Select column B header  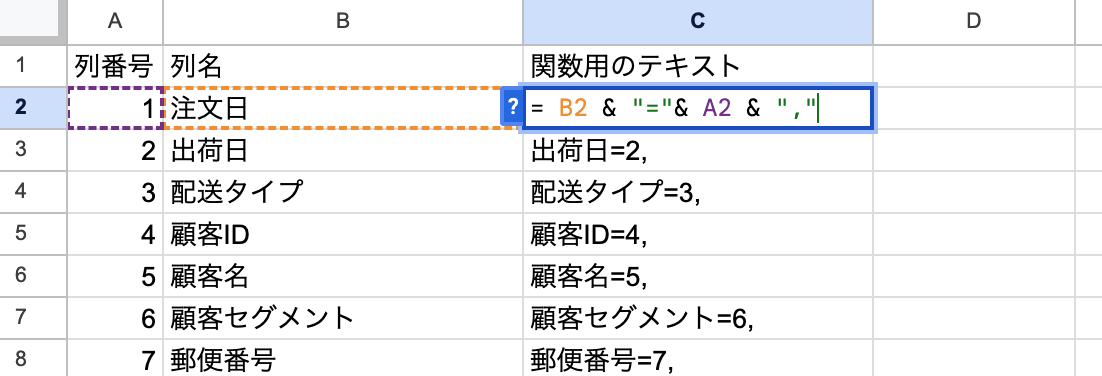click(343, 22)
